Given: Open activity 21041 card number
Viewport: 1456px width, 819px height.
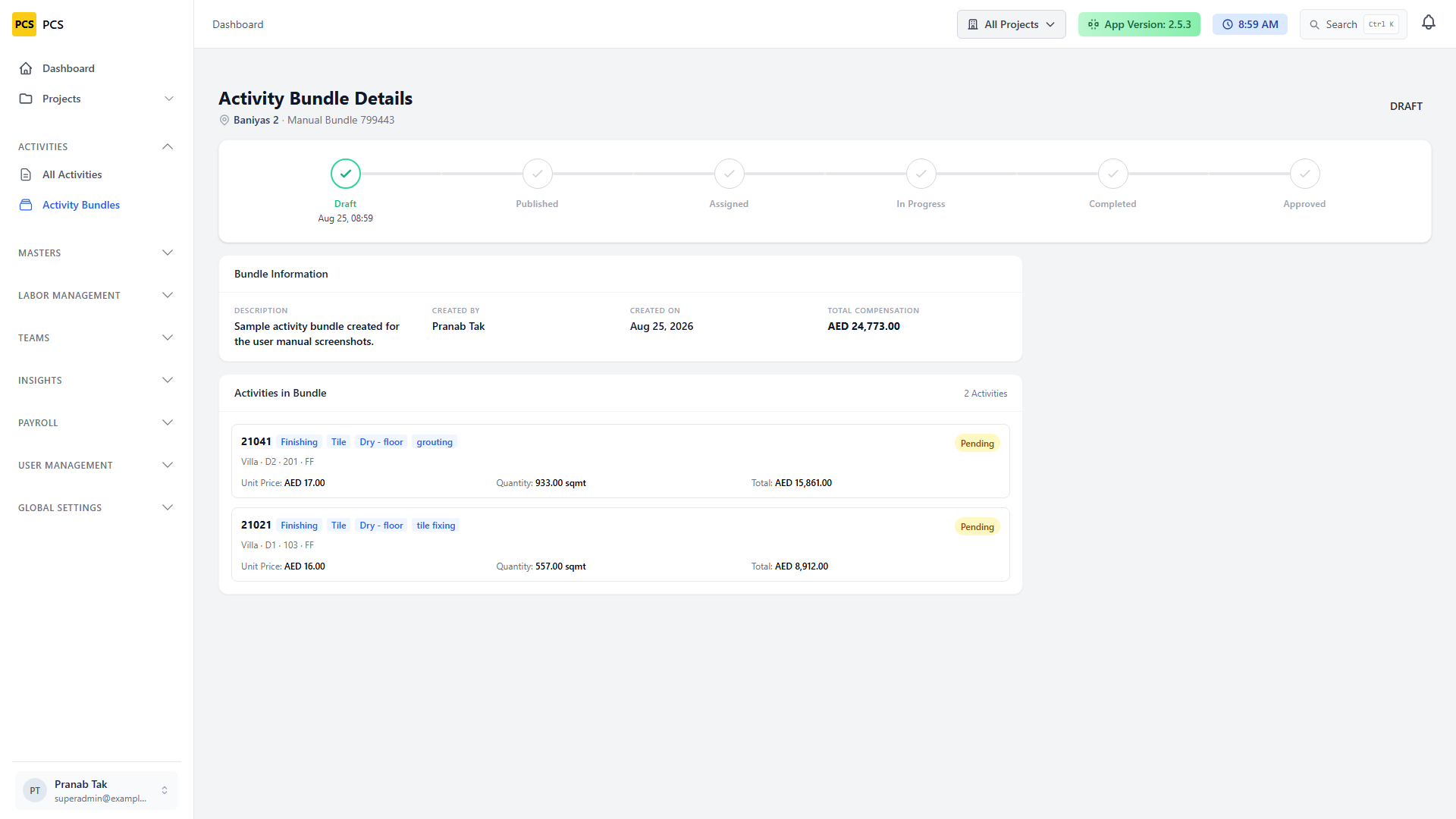Looking at the screenshot, I should [x=256, y=441].
